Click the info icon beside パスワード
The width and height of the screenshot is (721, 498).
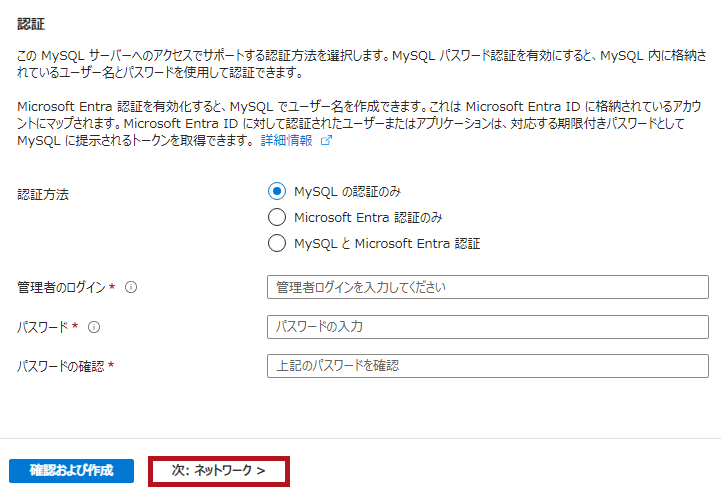point(94,327)
